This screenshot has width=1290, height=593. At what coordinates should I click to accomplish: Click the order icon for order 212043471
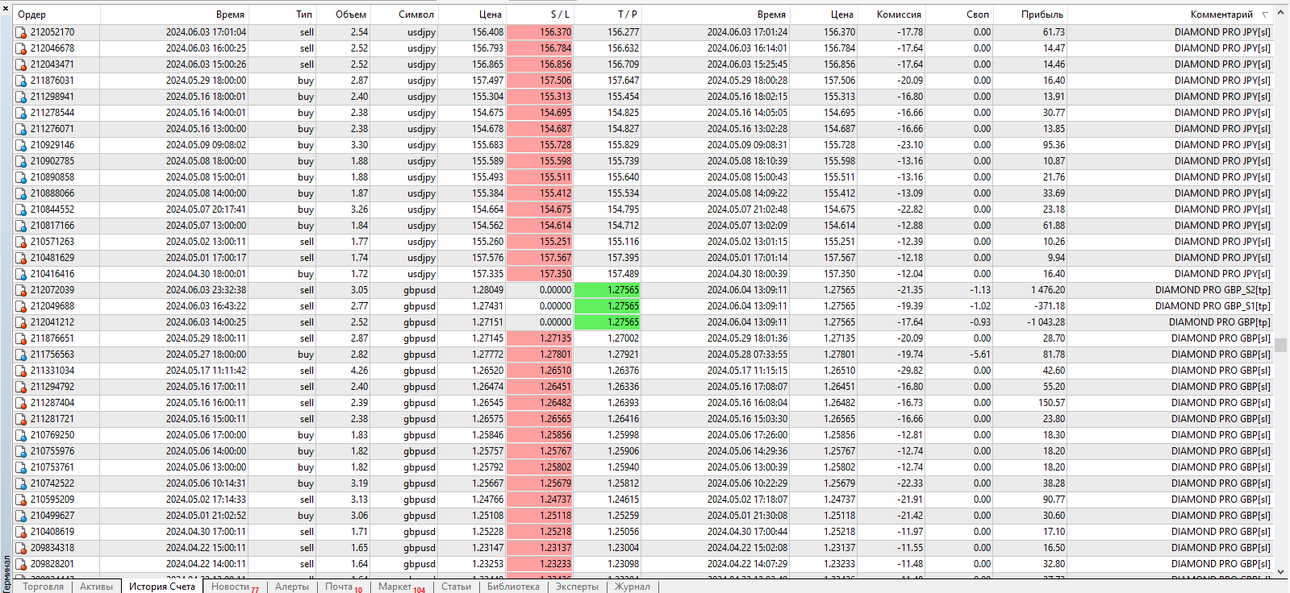tap(21, 64)
